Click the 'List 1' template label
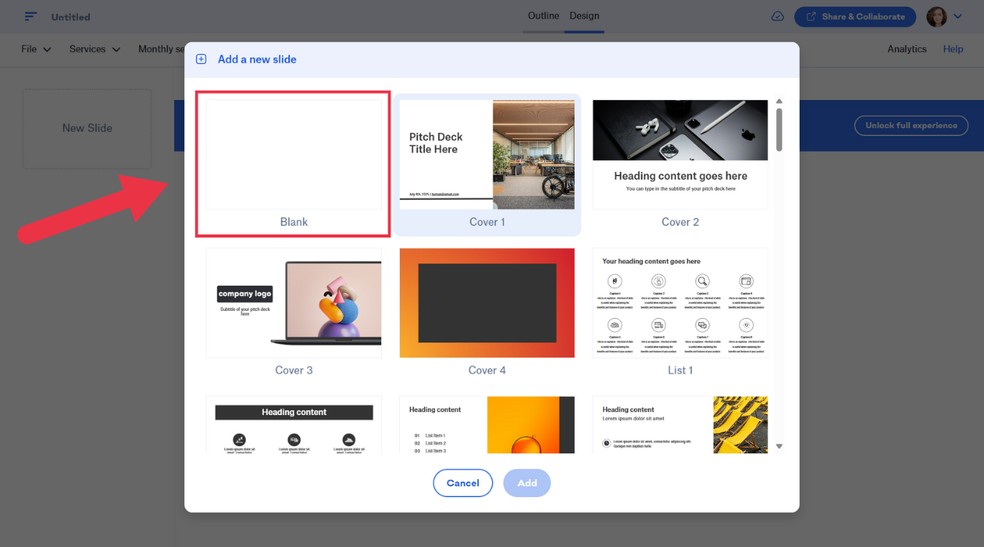The width and height of the screenshot is (984, 547). coord(680,370)
